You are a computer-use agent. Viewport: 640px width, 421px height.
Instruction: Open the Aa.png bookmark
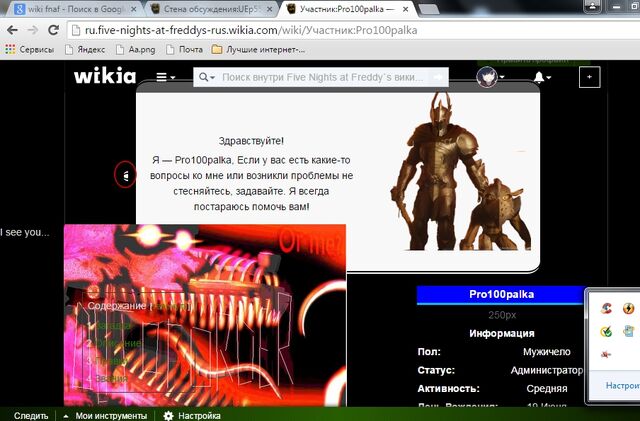(x=136, y=50)
